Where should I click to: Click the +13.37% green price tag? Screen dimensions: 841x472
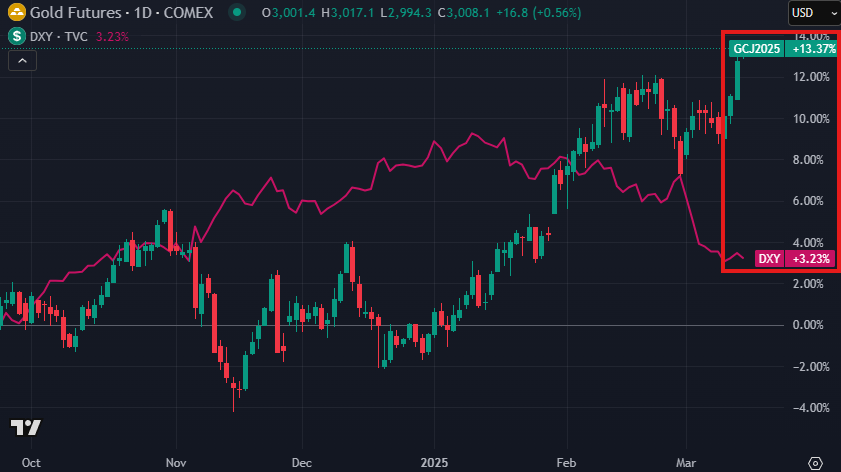coord(808,48)
